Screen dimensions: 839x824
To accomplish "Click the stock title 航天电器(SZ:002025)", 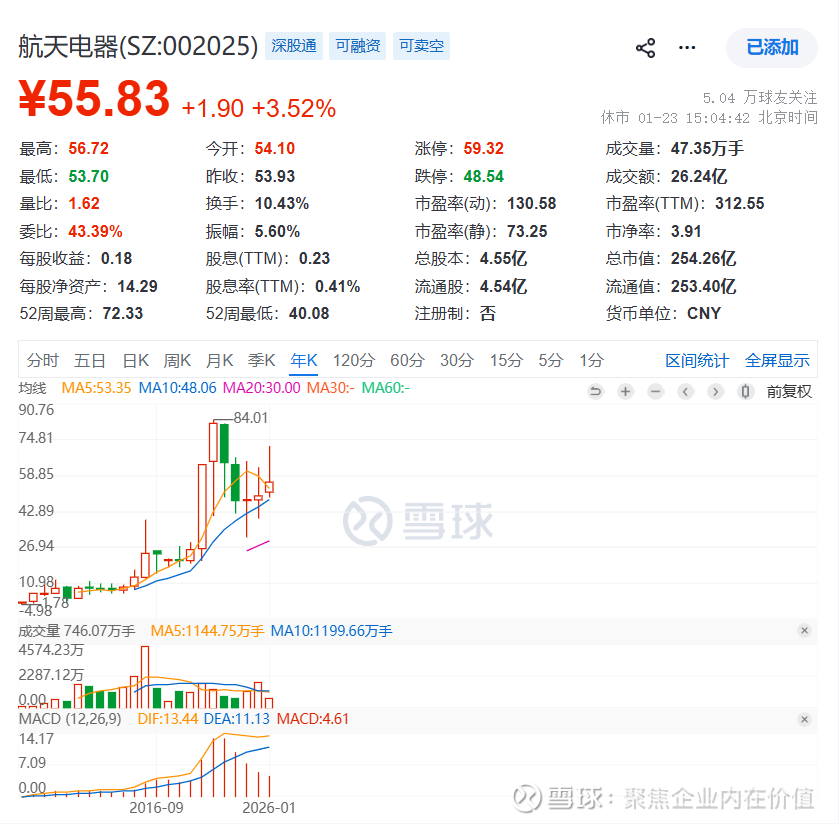I will tap(139, 46).
